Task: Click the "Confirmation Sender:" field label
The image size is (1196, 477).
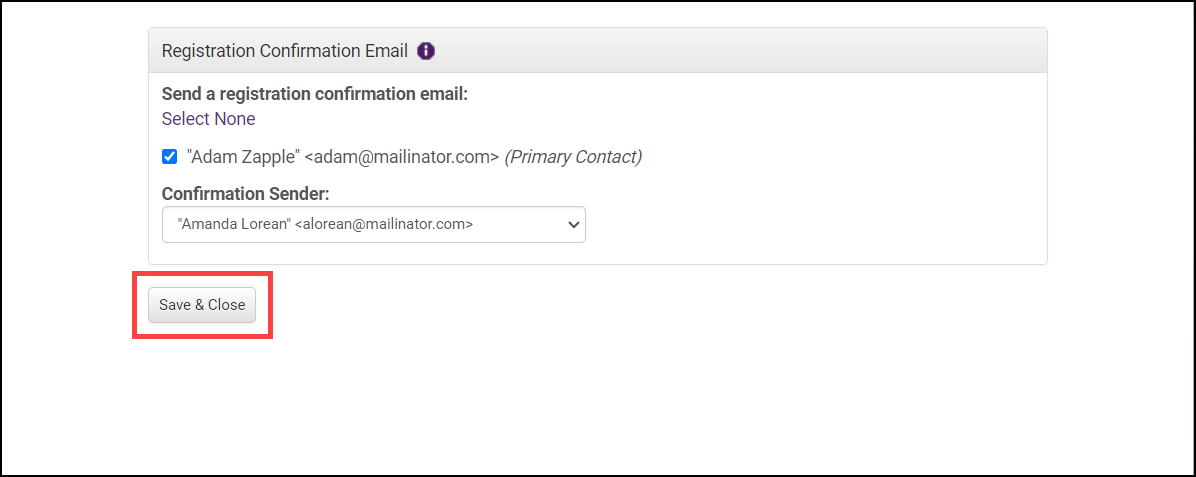Action: coord(245,193)
